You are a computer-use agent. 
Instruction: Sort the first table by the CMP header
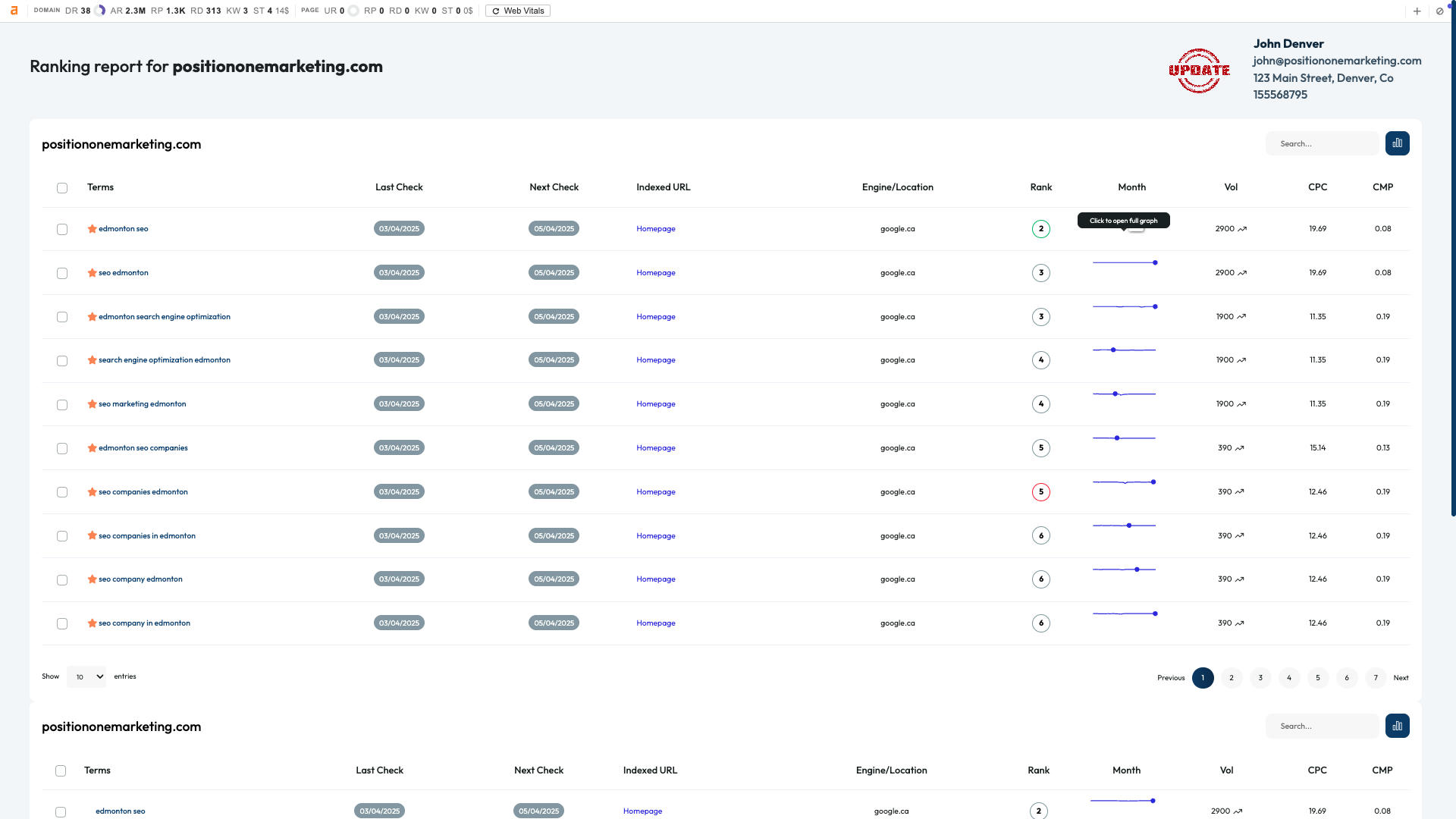(1382, 187)
